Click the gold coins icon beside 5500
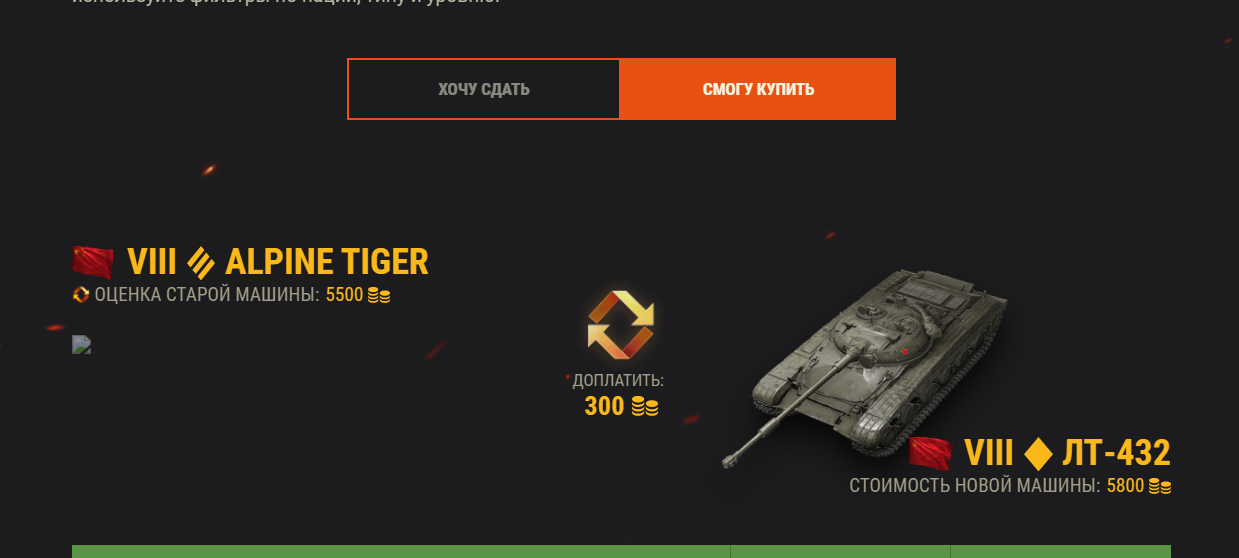This screenshot has width=1239, height=558. pos(379,295)
